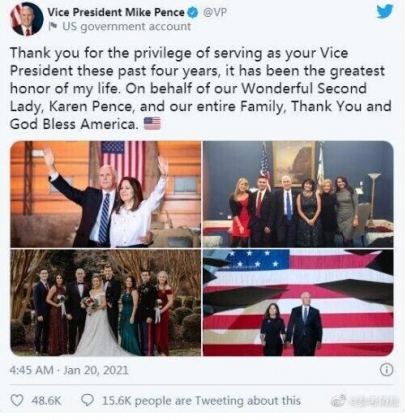Click the American flag emoji
Screen dimensions: 407x420
[152, 124]
